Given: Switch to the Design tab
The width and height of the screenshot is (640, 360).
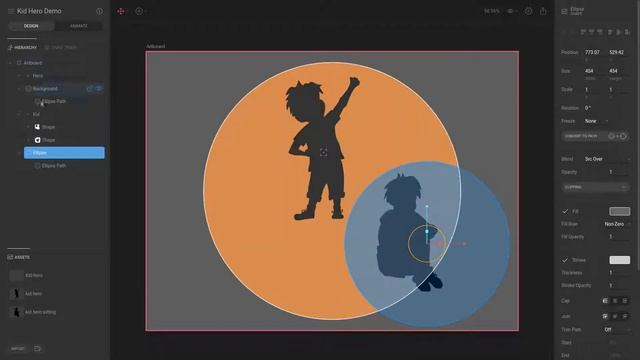Looking at the screenshot, I should coord(31,26).
